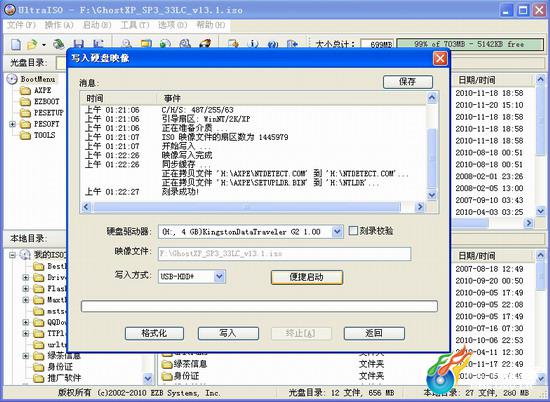Select the TOOLS folder in disc tree

(38, 135)
